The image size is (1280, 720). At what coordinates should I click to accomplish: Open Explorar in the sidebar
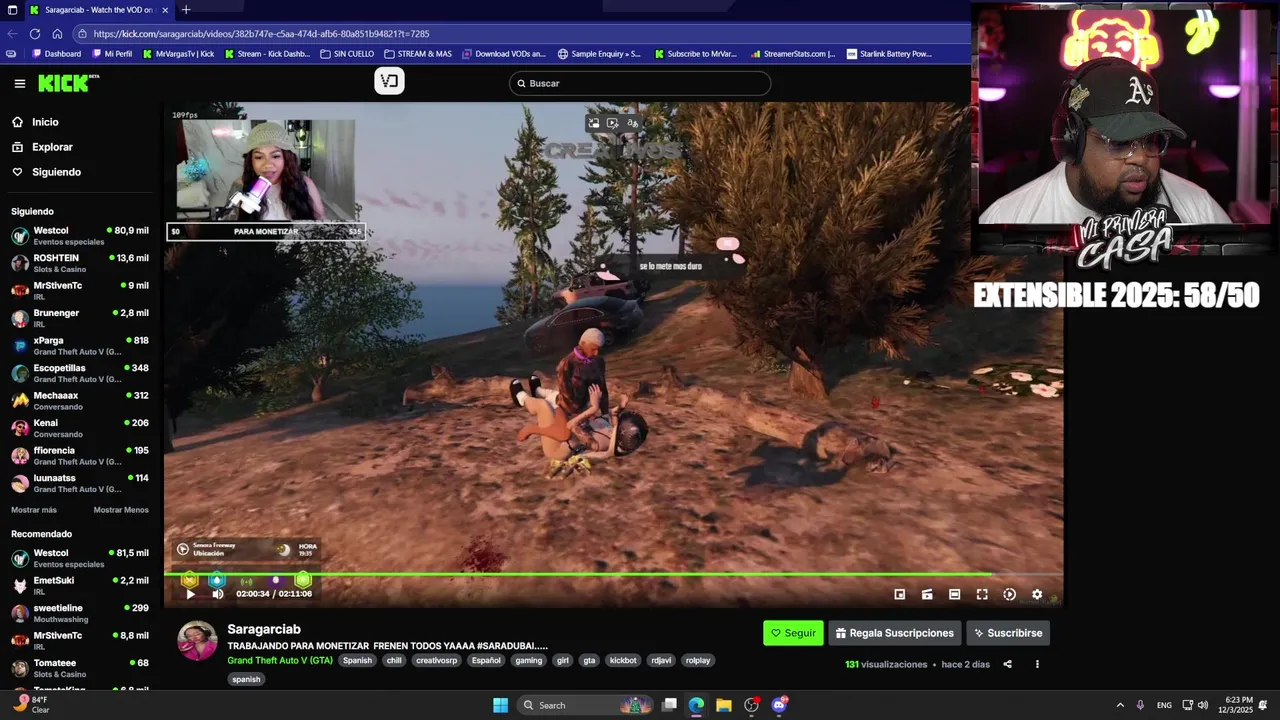pos(42,147)
